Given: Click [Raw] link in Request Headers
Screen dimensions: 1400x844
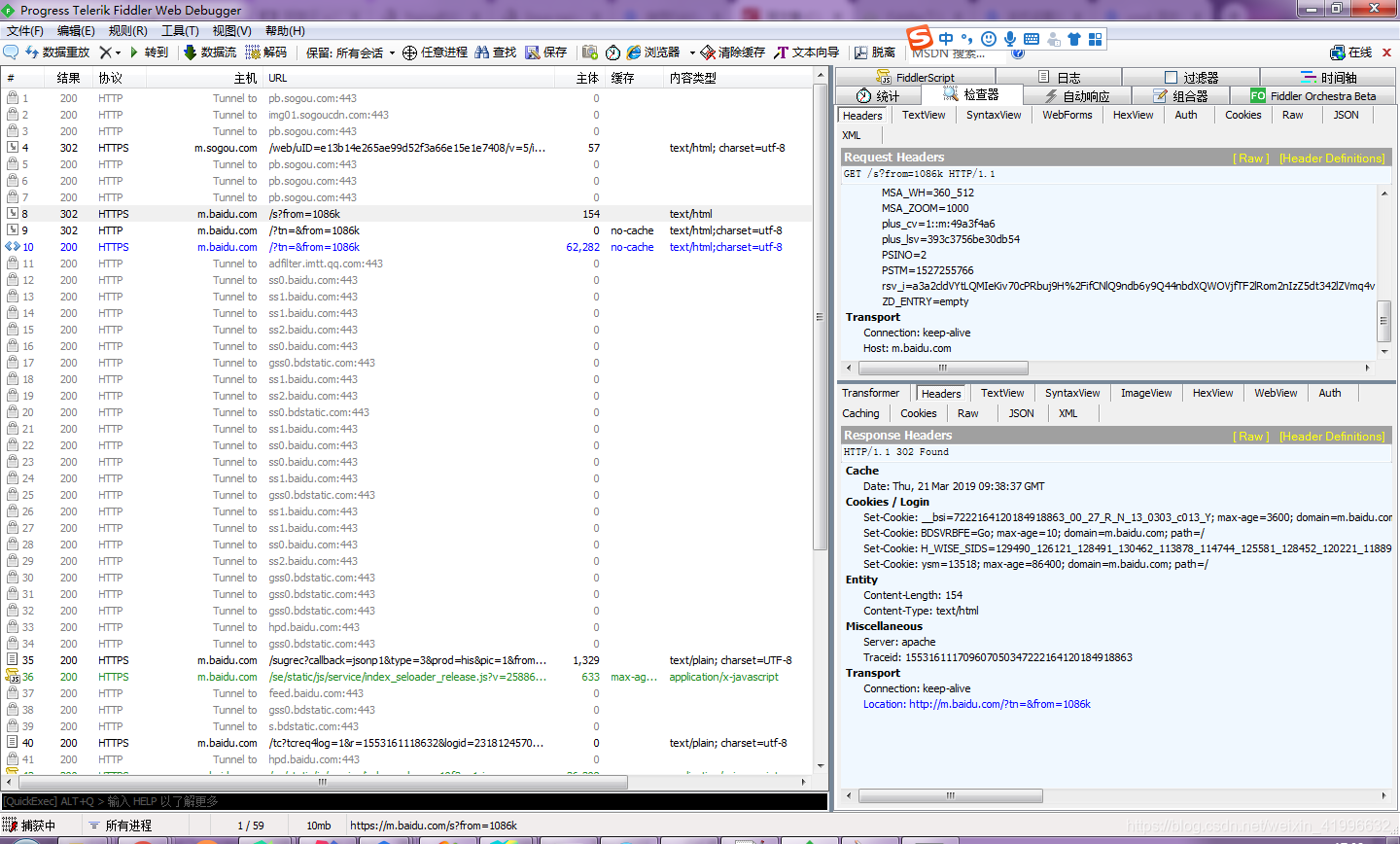Looking at the screenshot, I should point(1250,158).
